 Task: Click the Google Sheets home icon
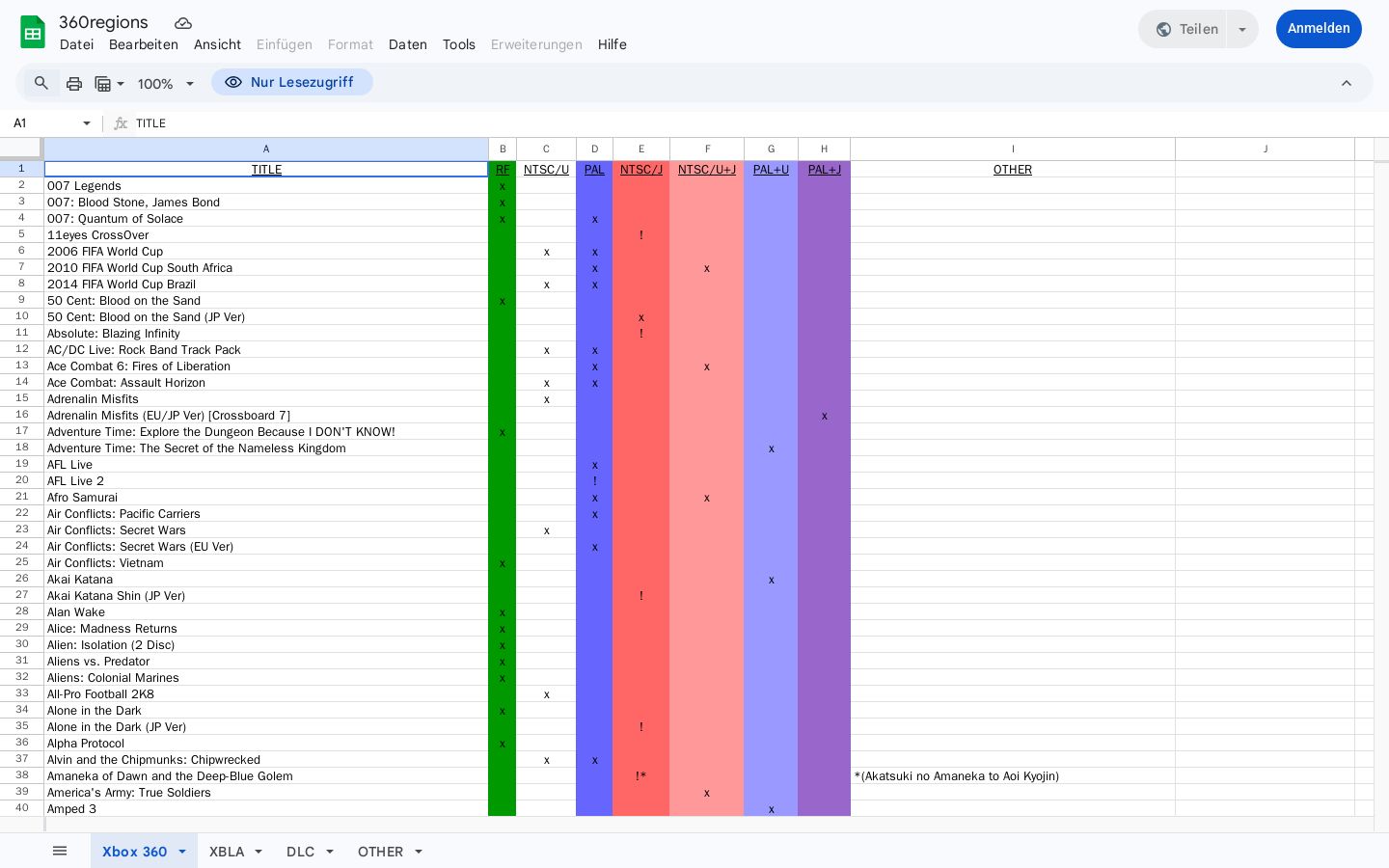point(33,32)
